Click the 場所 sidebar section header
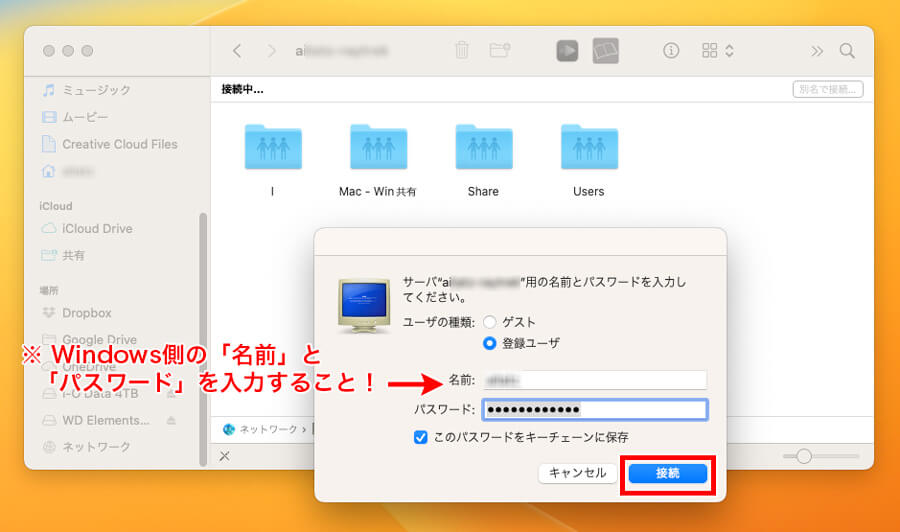The width and height of the screenshot is (900, 532). [49, 290]
